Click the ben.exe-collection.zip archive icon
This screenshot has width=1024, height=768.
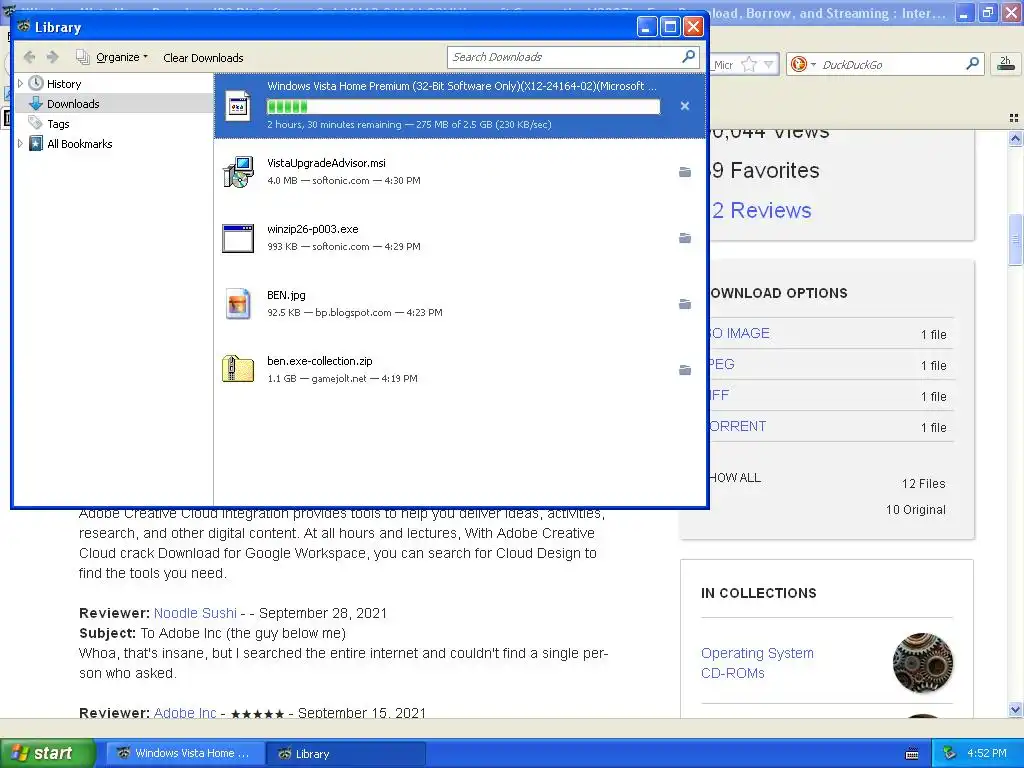[x=238, y=370]
